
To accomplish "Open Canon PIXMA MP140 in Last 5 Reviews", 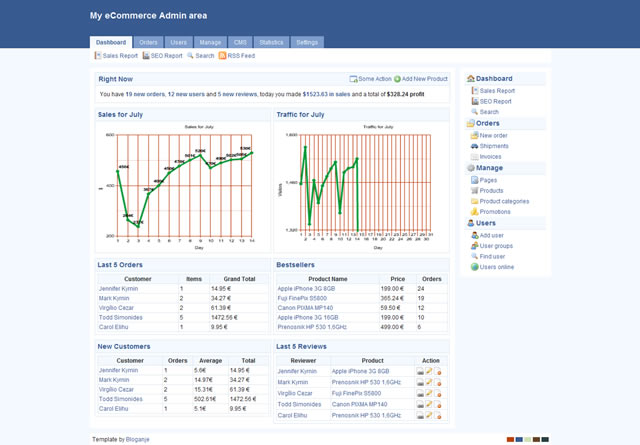I will (359, 404).
